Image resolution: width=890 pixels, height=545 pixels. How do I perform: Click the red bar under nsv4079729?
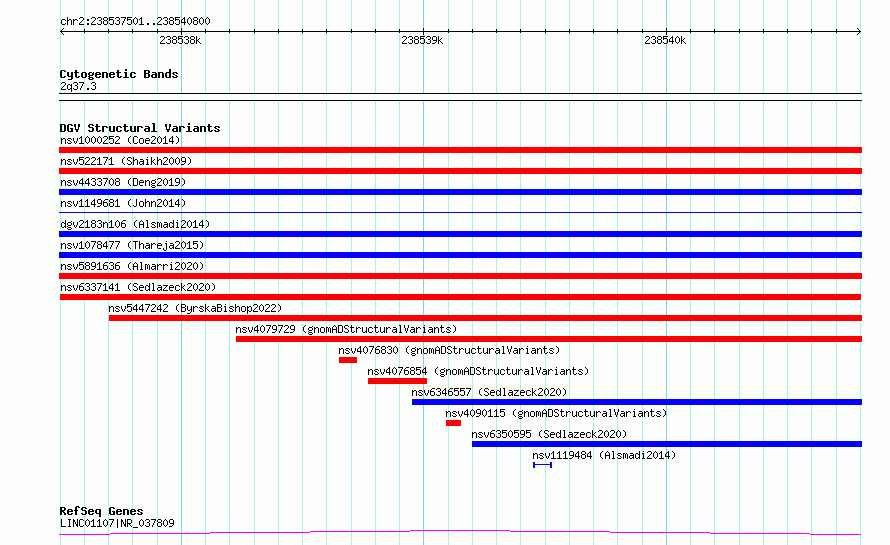[x=549, y=339]
